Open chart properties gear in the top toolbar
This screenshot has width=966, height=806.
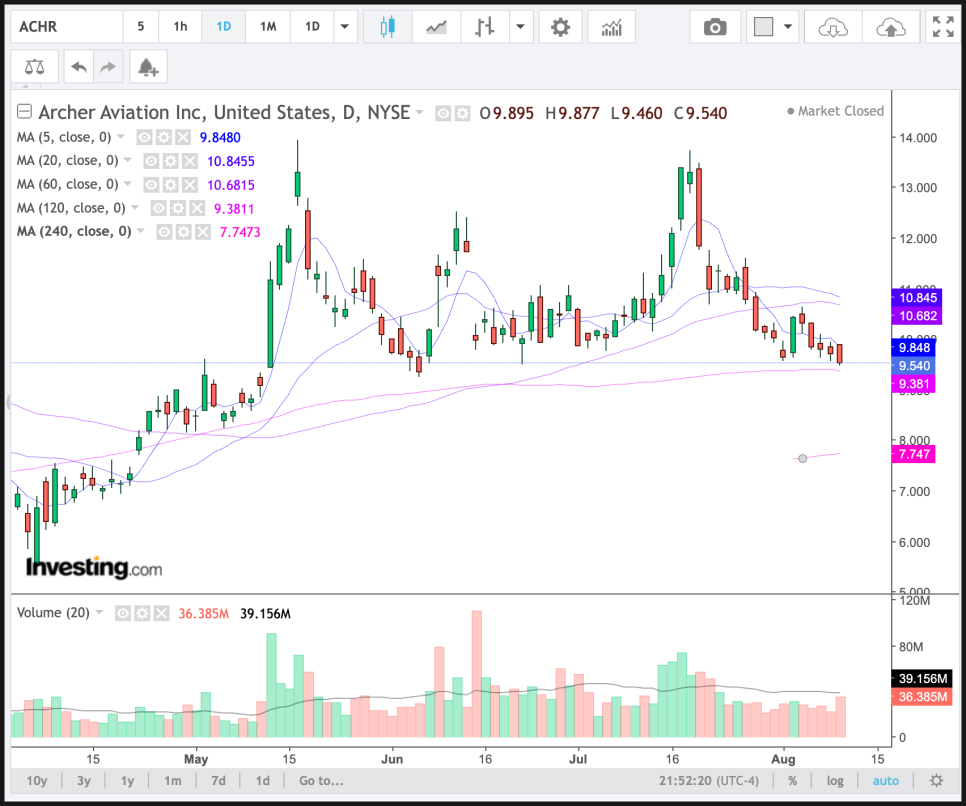pos(560,26)
